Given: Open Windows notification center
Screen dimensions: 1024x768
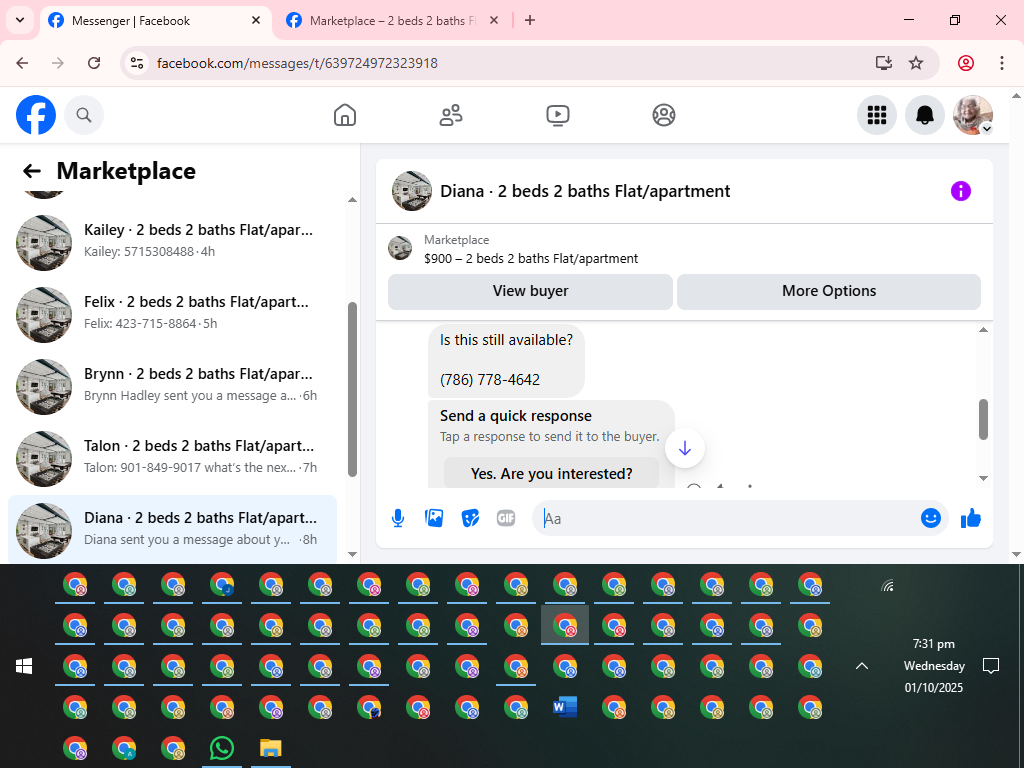Looking at the screenshot, I should (x=991, y=666).
